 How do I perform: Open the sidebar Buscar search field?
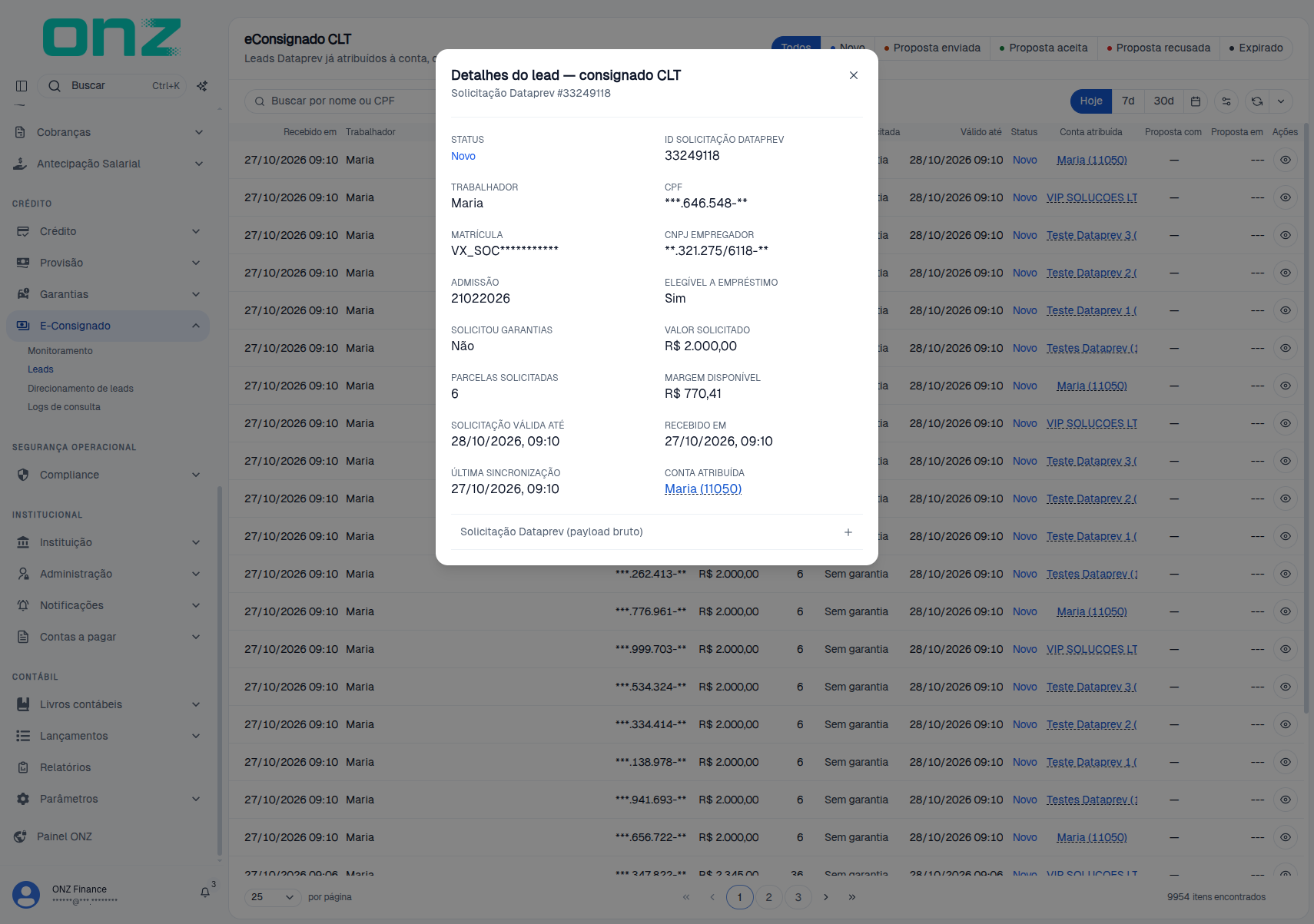(x=113, y=86)
